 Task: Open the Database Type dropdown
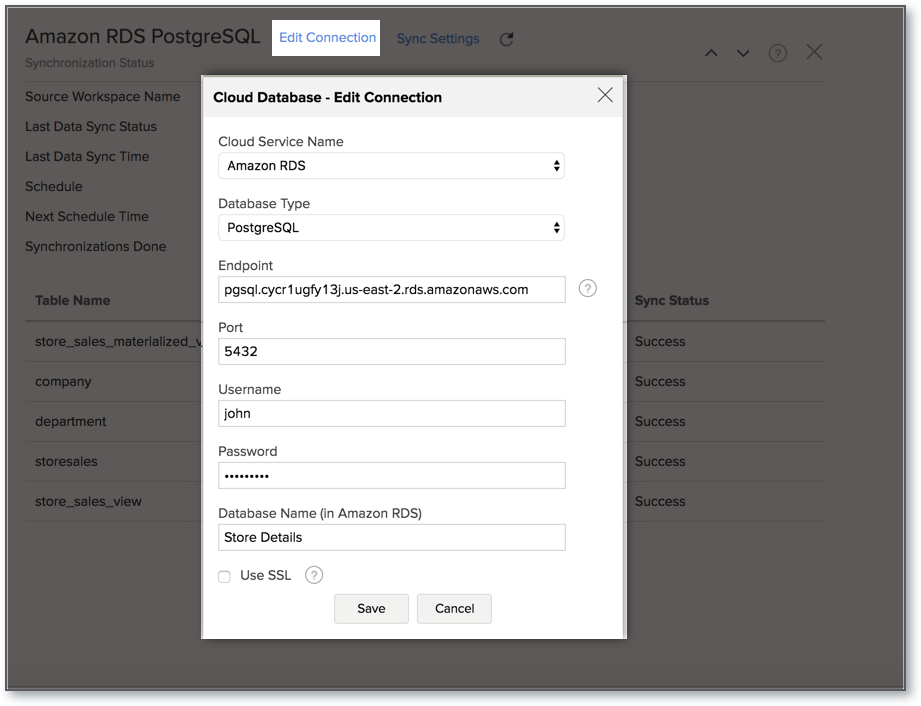click(x=391, y=227)
